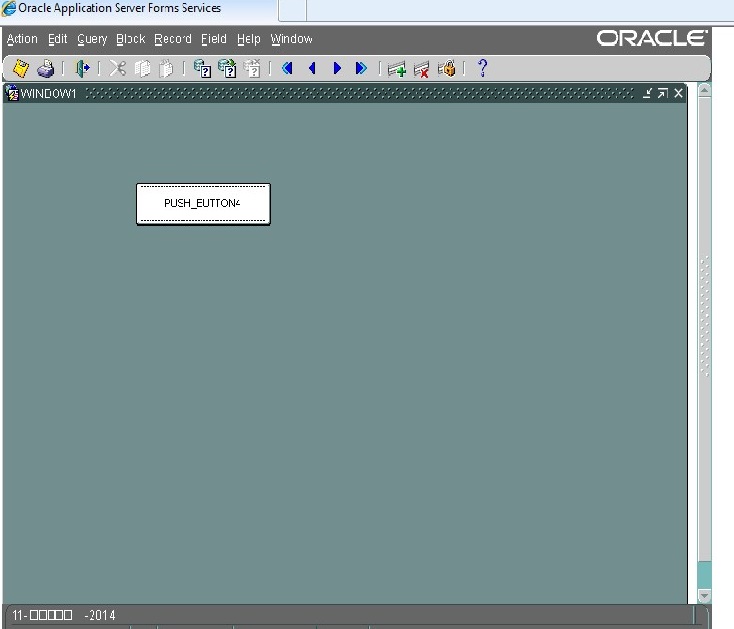Viewport: 734px width, 629px height.
Task: Go to next block double-arrow icon
Action: coord(361,68)
